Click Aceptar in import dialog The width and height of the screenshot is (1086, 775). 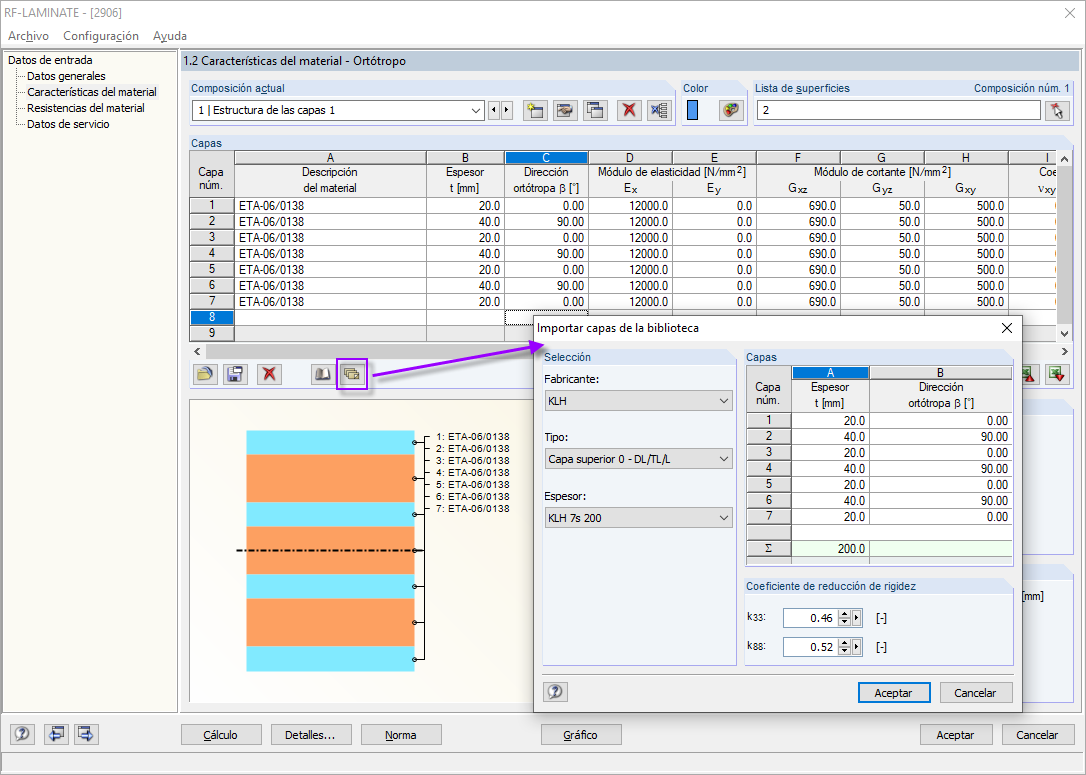(893, 693)
